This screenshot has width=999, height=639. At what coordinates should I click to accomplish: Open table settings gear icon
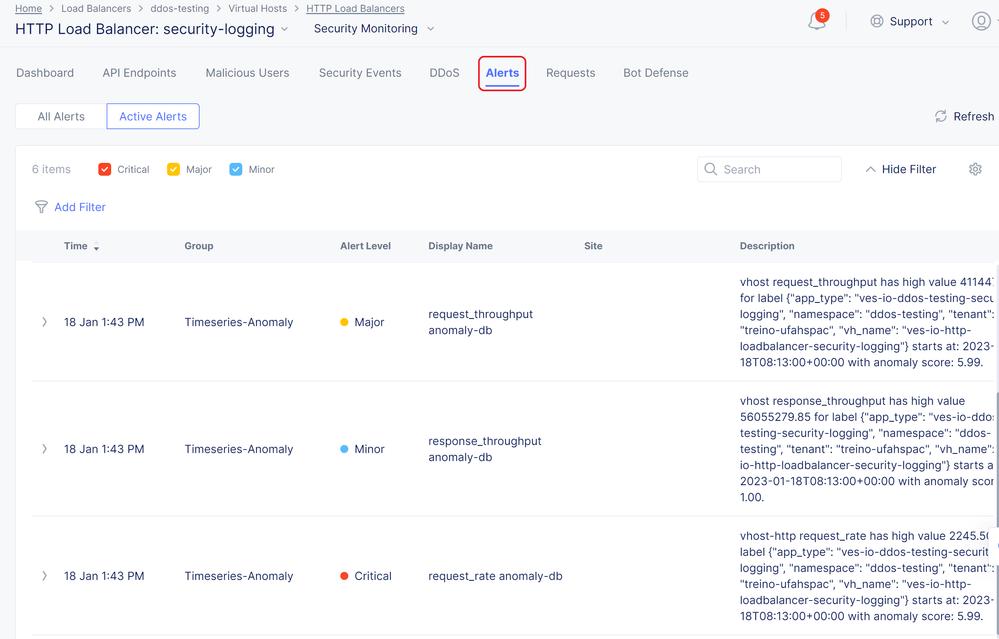point(975,169)
